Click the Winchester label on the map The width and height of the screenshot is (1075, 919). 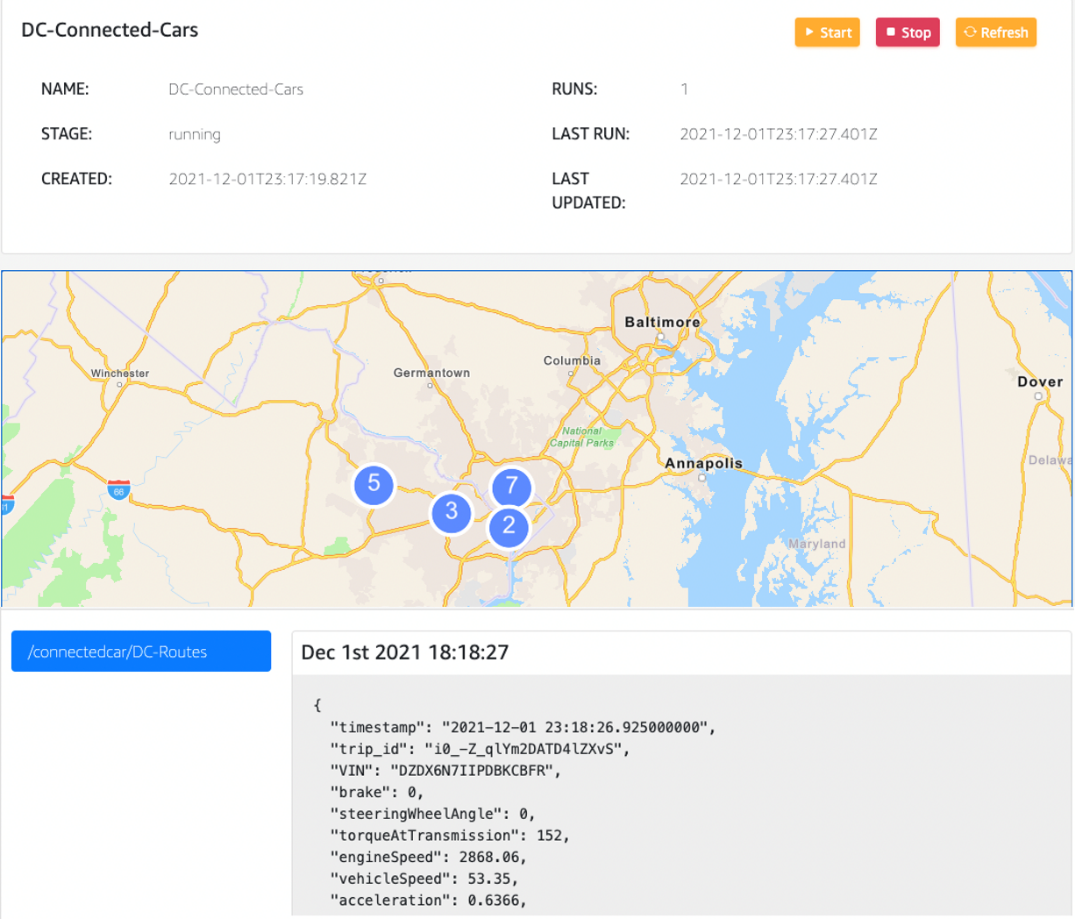coord(120,373)
